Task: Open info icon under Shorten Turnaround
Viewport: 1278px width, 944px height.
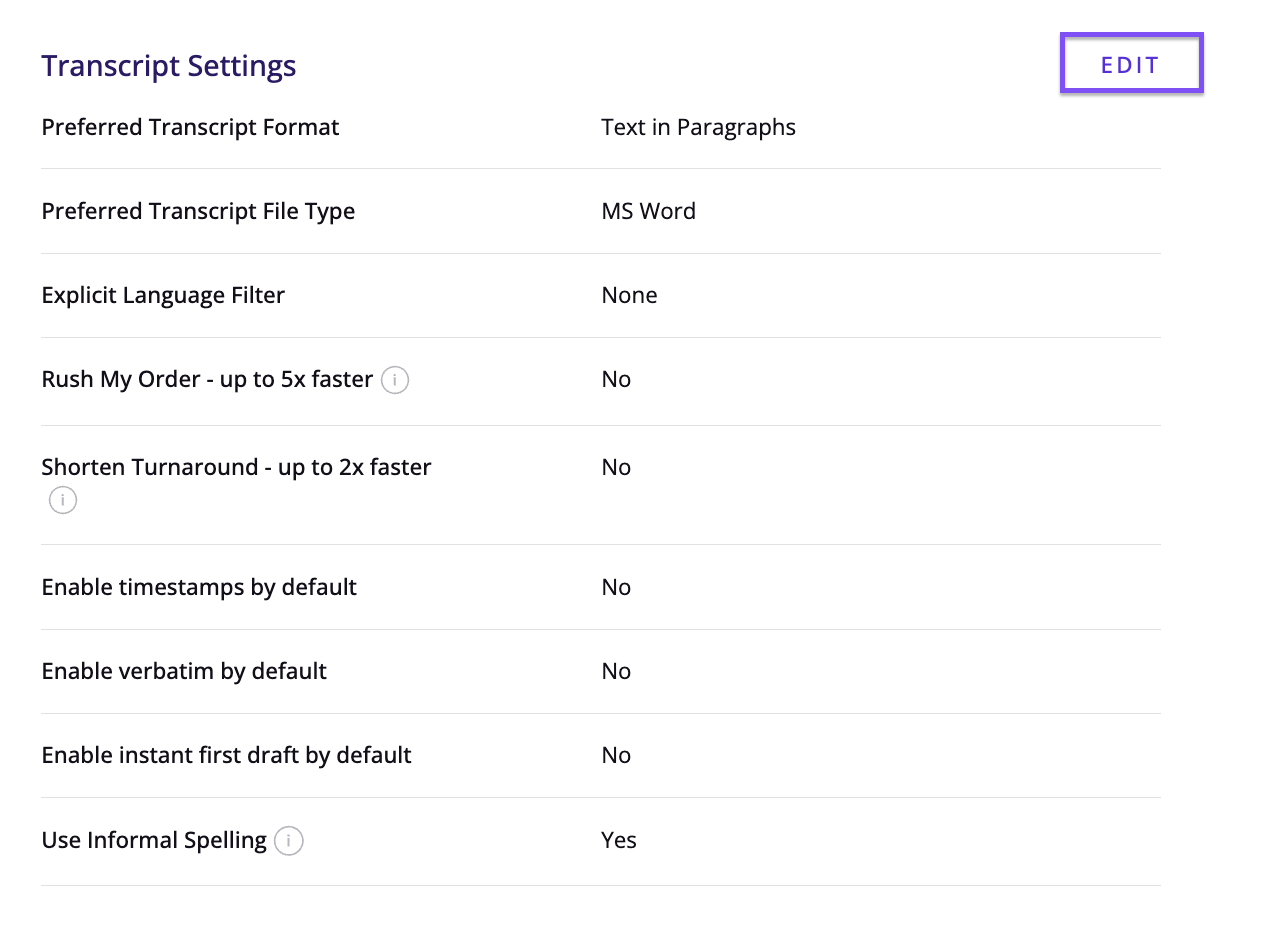Action: 63,500
